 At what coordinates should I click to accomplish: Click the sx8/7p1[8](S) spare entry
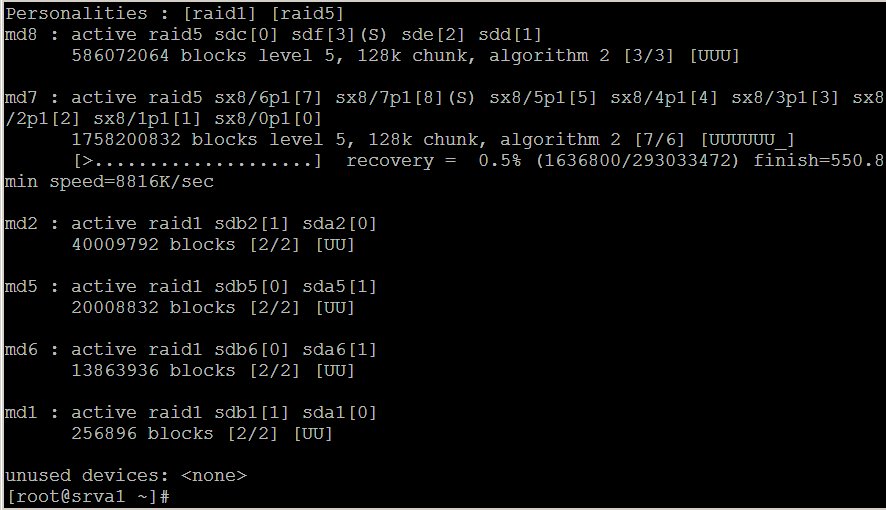(405, 98)
